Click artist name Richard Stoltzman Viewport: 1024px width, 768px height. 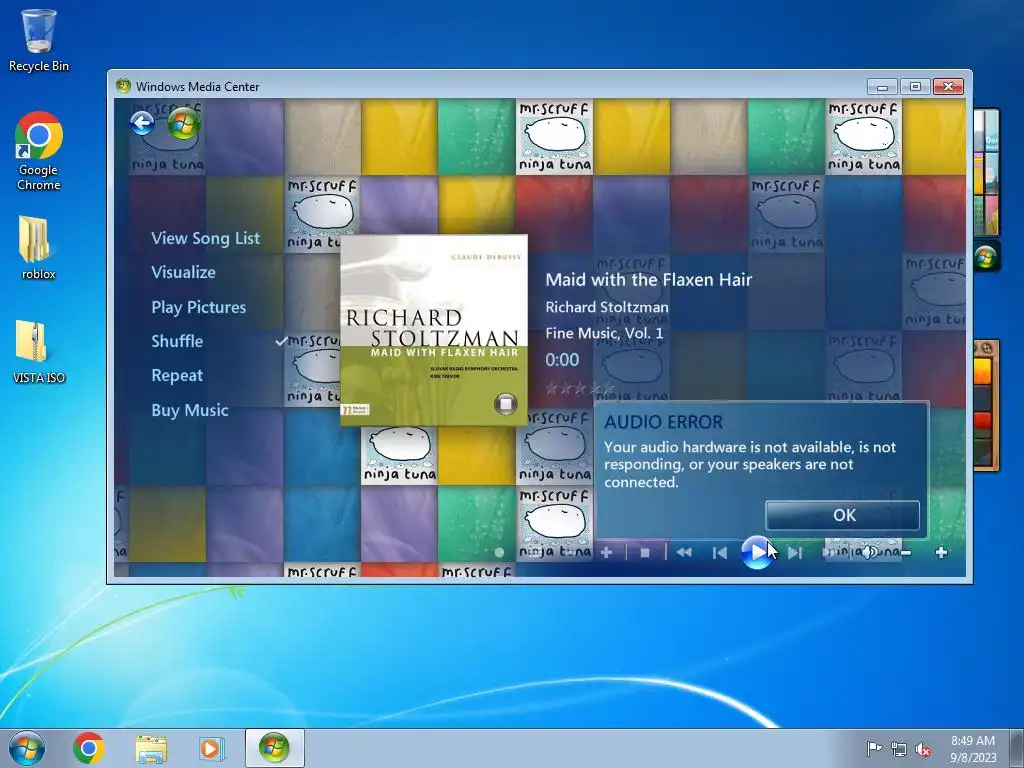(x=607, y=307)
